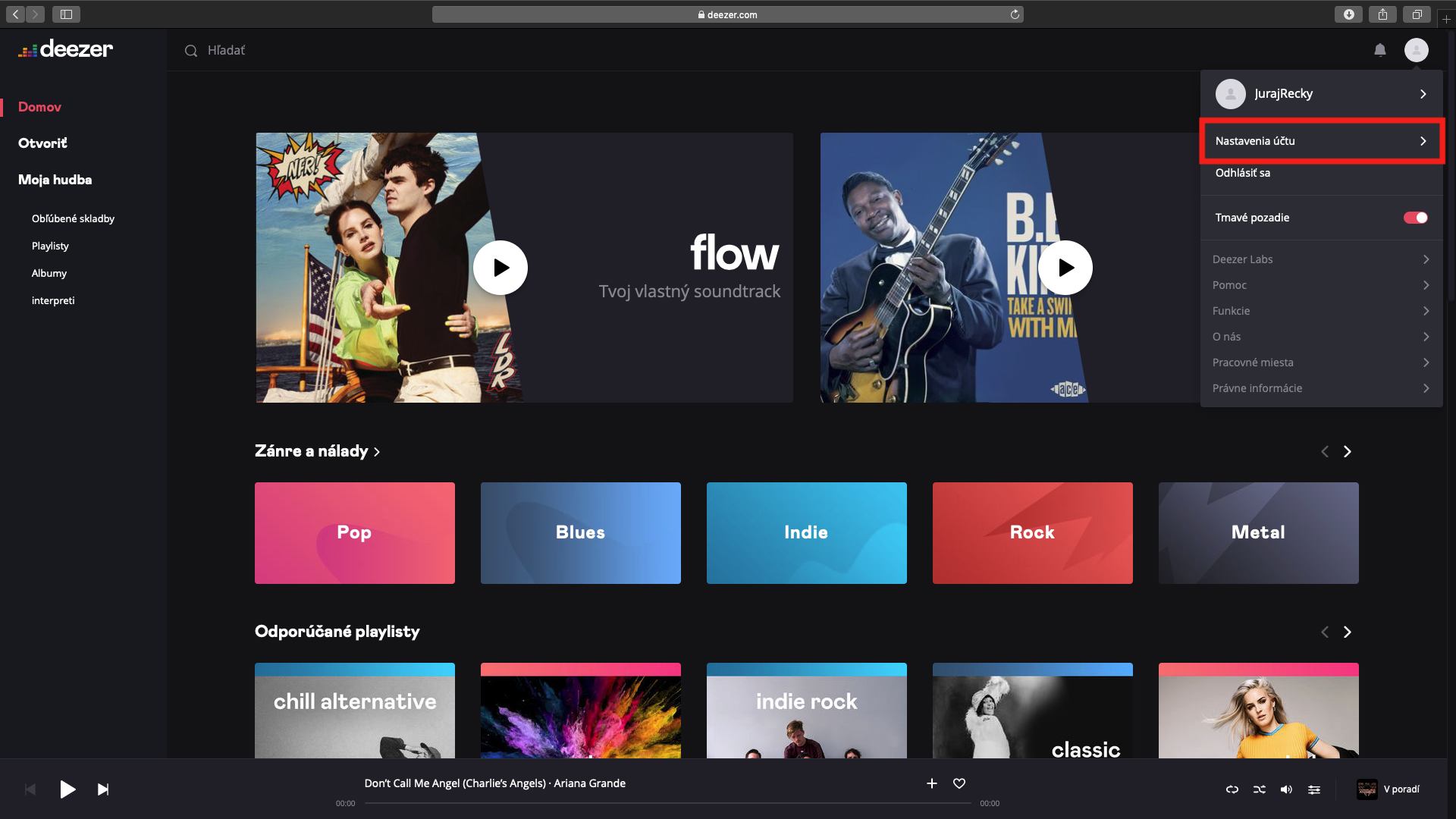Open the indie rock playlist
Image resolution: width=1456 pixels, height=819 pixels.
[x=807, y=711]
